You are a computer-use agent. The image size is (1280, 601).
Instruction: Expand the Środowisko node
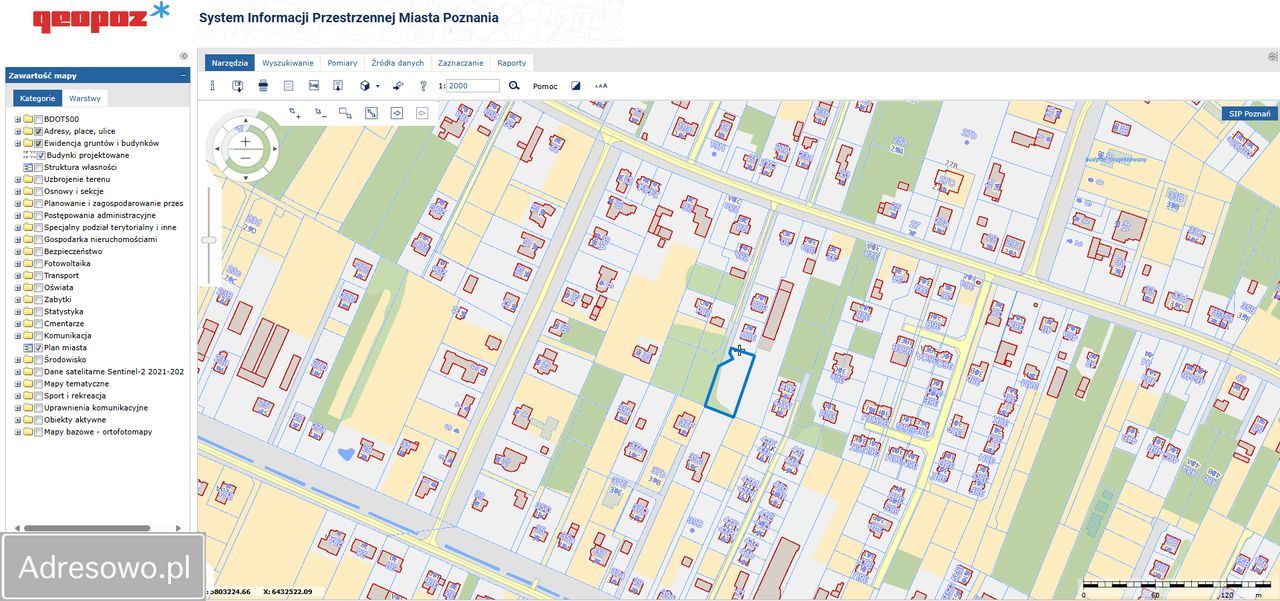click(x=17, y=359)
